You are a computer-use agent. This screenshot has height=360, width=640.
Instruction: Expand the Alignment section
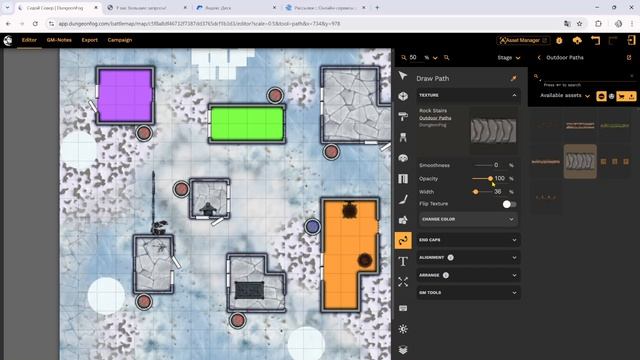[468, 258]
